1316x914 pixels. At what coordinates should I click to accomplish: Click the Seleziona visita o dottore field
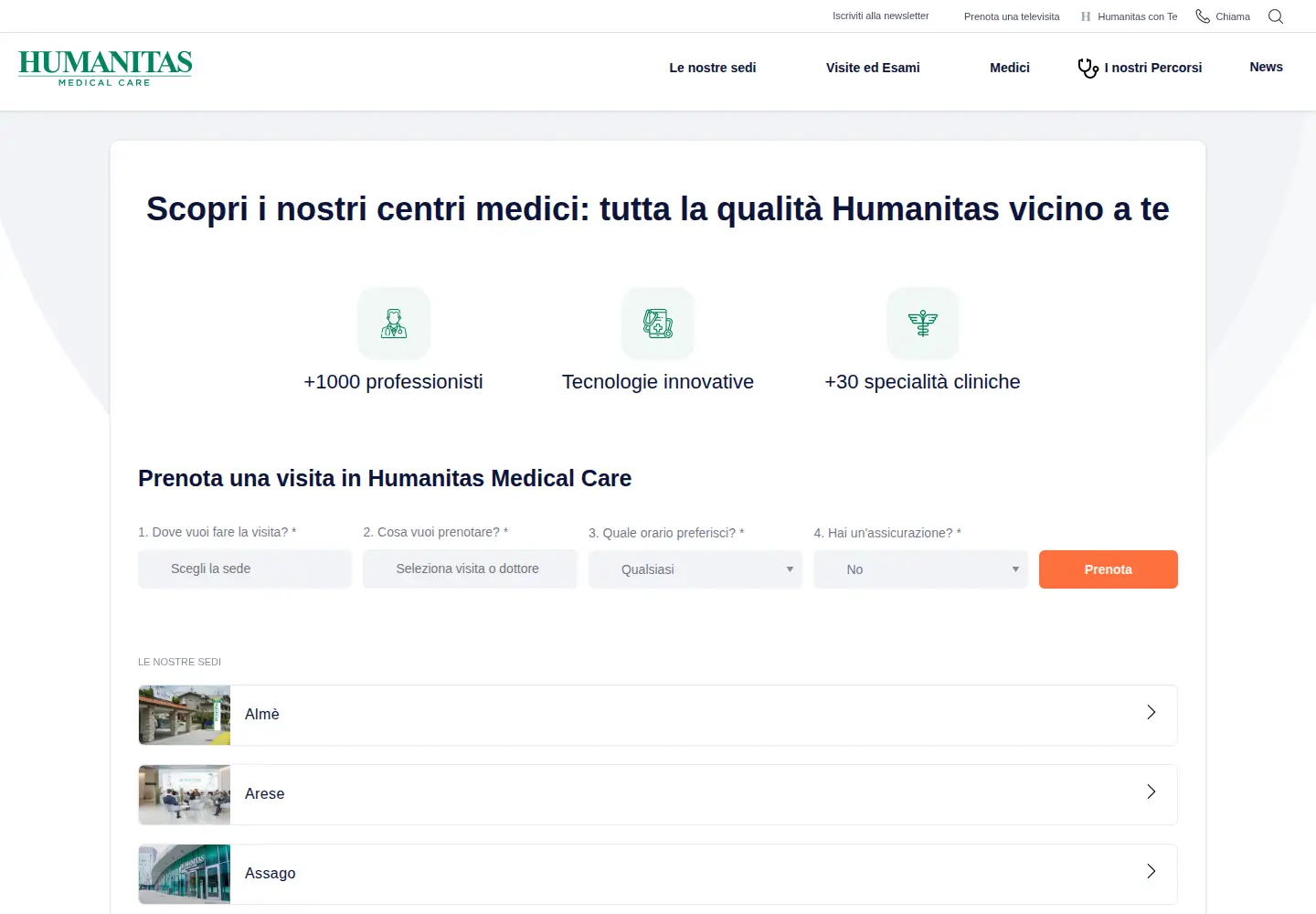point(470,569)
